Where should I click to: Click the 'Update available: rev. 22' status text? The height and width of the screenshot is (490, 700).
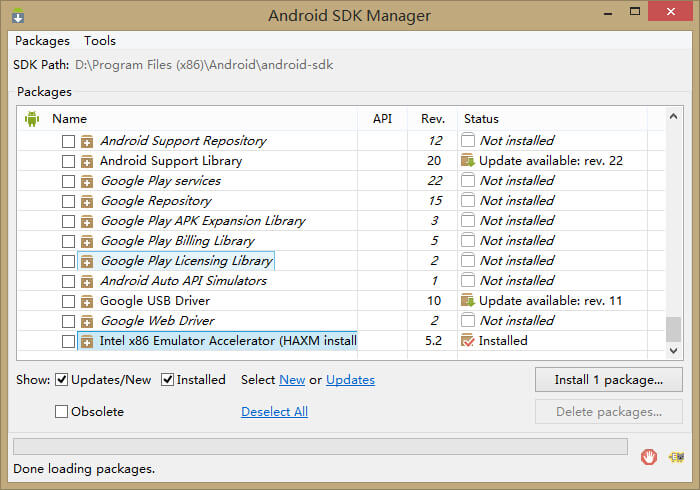[x=550, y=161]
